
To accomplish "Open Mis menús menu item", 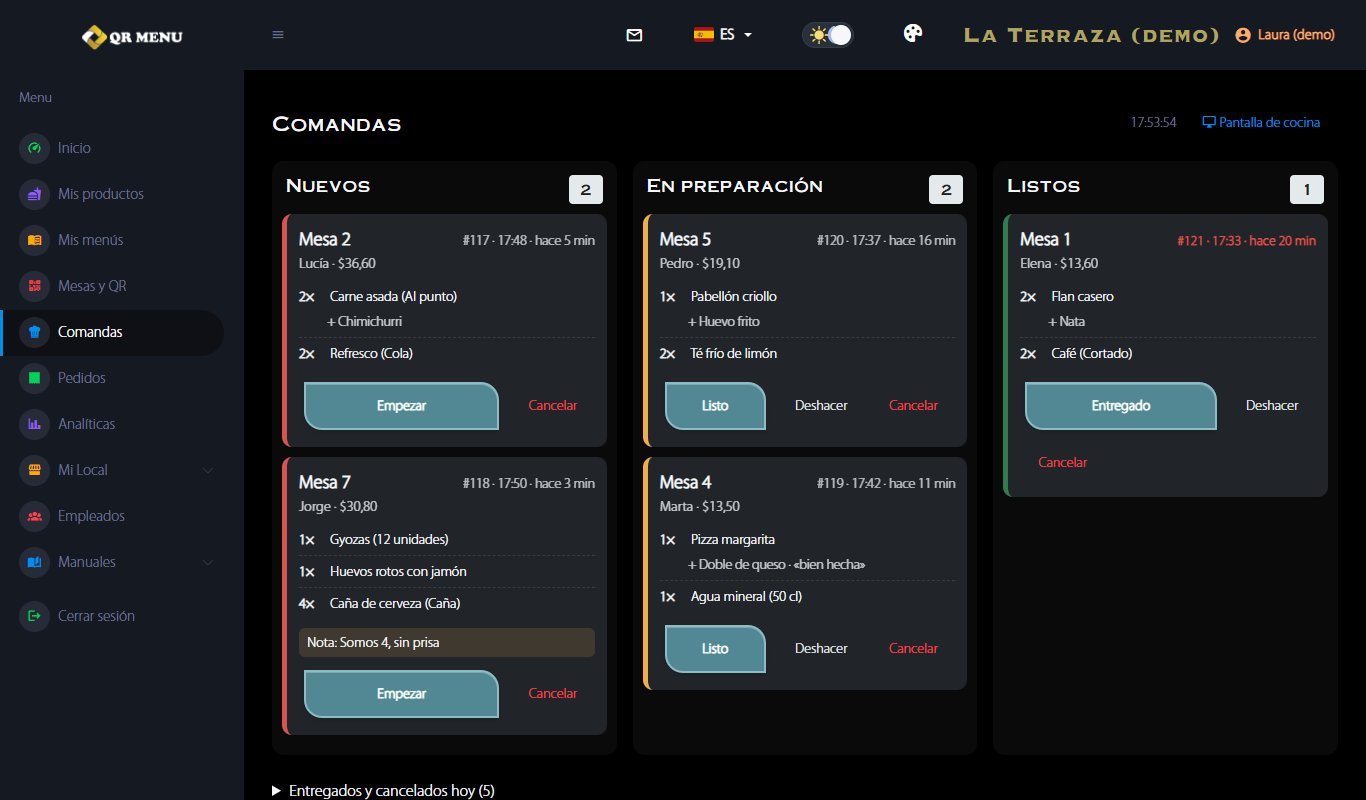I will [x=91, y=240].
